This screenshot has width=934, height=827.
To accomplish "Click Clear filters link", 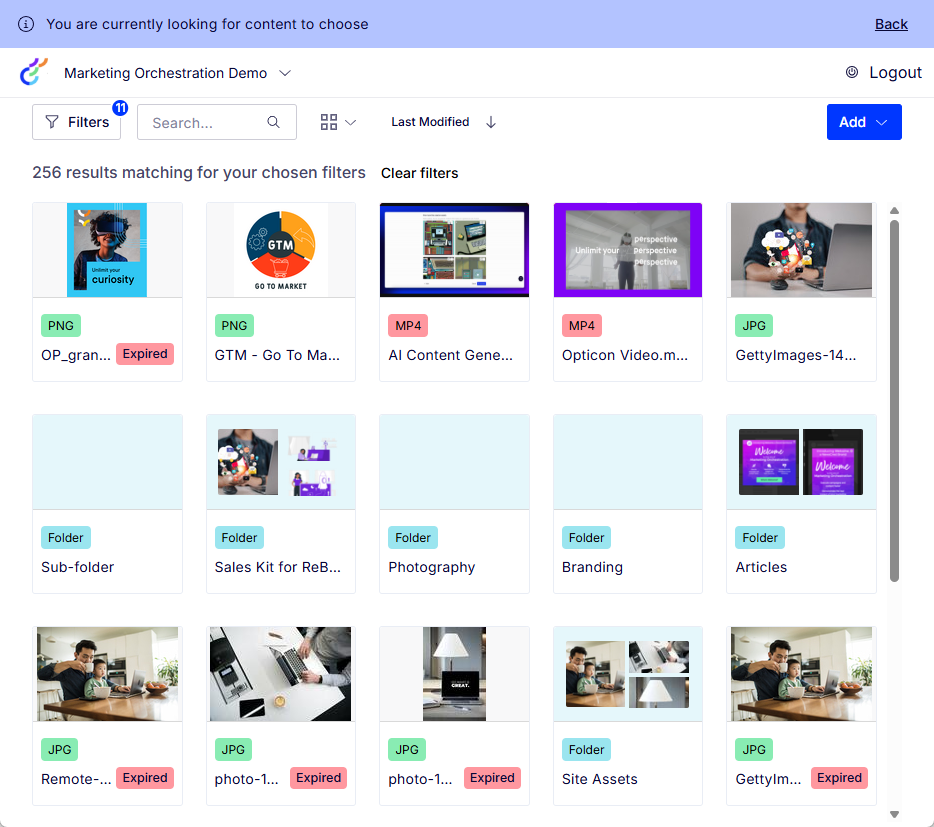I will pos(419,173).
